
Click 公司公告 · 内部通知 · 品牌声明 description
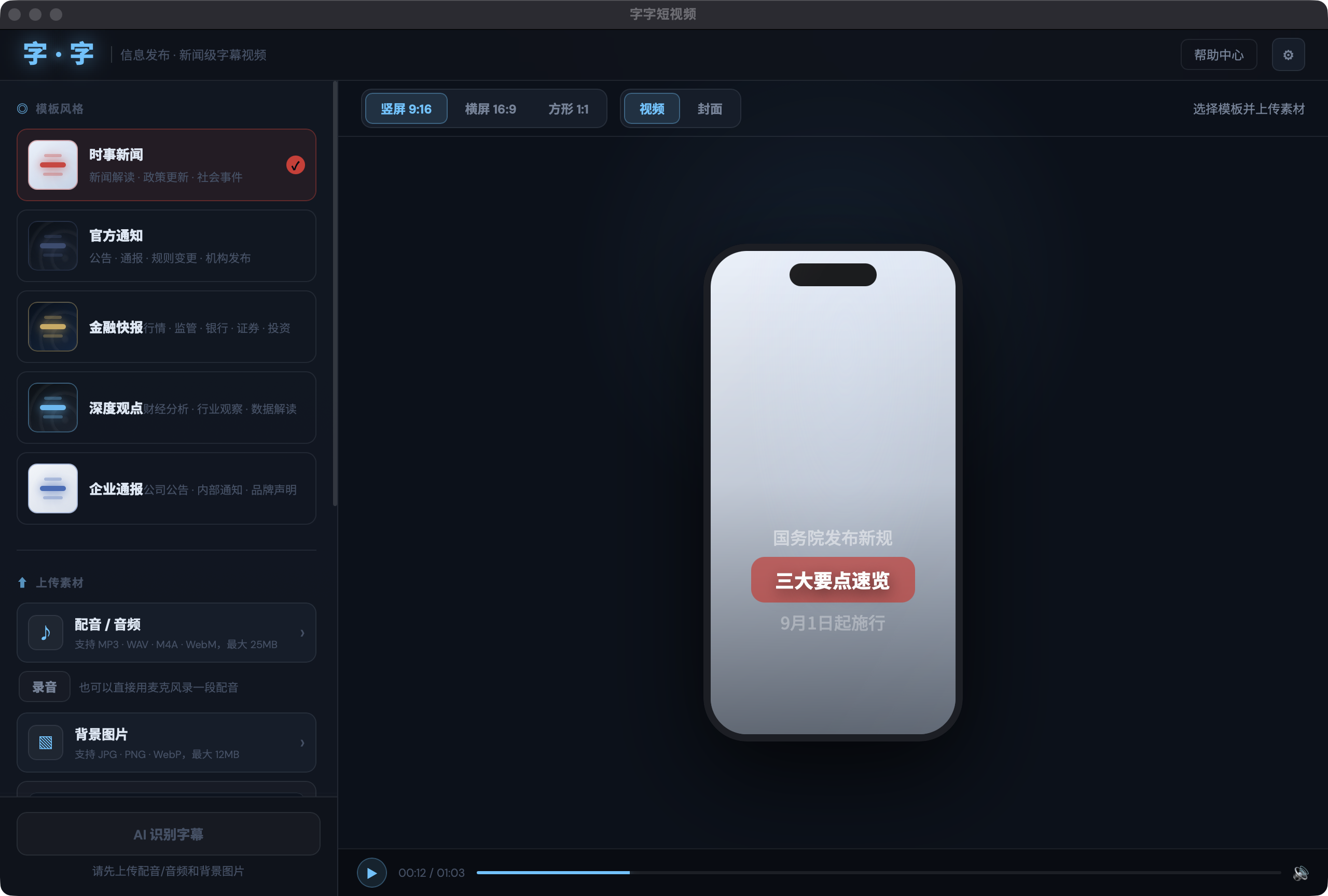[220, 490]
